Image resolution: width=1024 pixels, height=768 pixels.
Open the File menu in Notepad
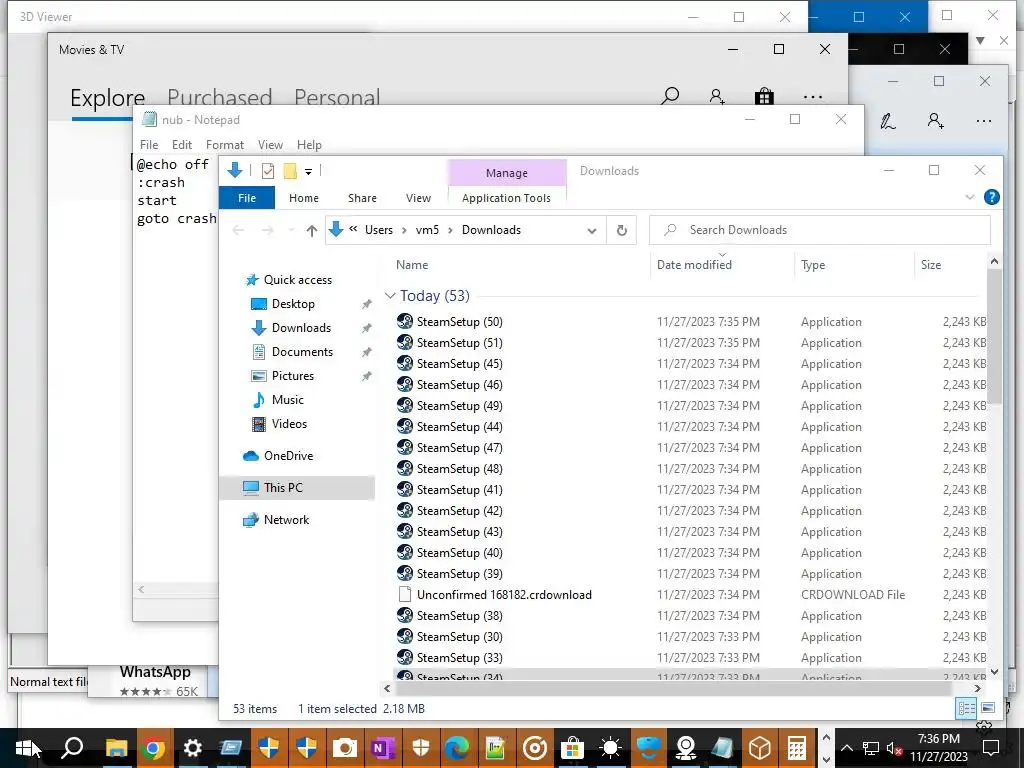click(x=149, y=145)
